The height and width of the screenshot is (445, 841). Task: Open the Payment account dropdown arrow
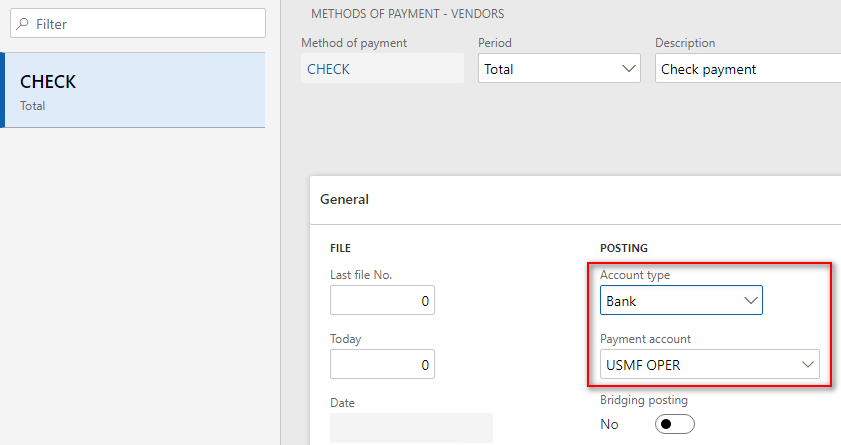click(808, 365)
